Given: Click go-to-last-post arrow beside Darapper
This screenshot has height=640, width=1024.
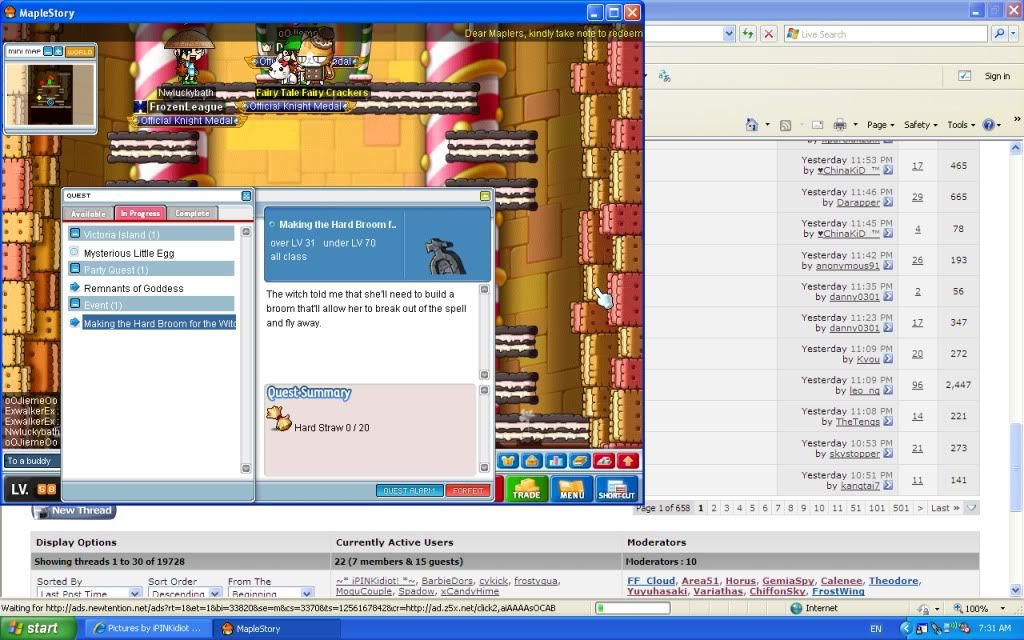Looking at the screenshot, I should 888,202.
